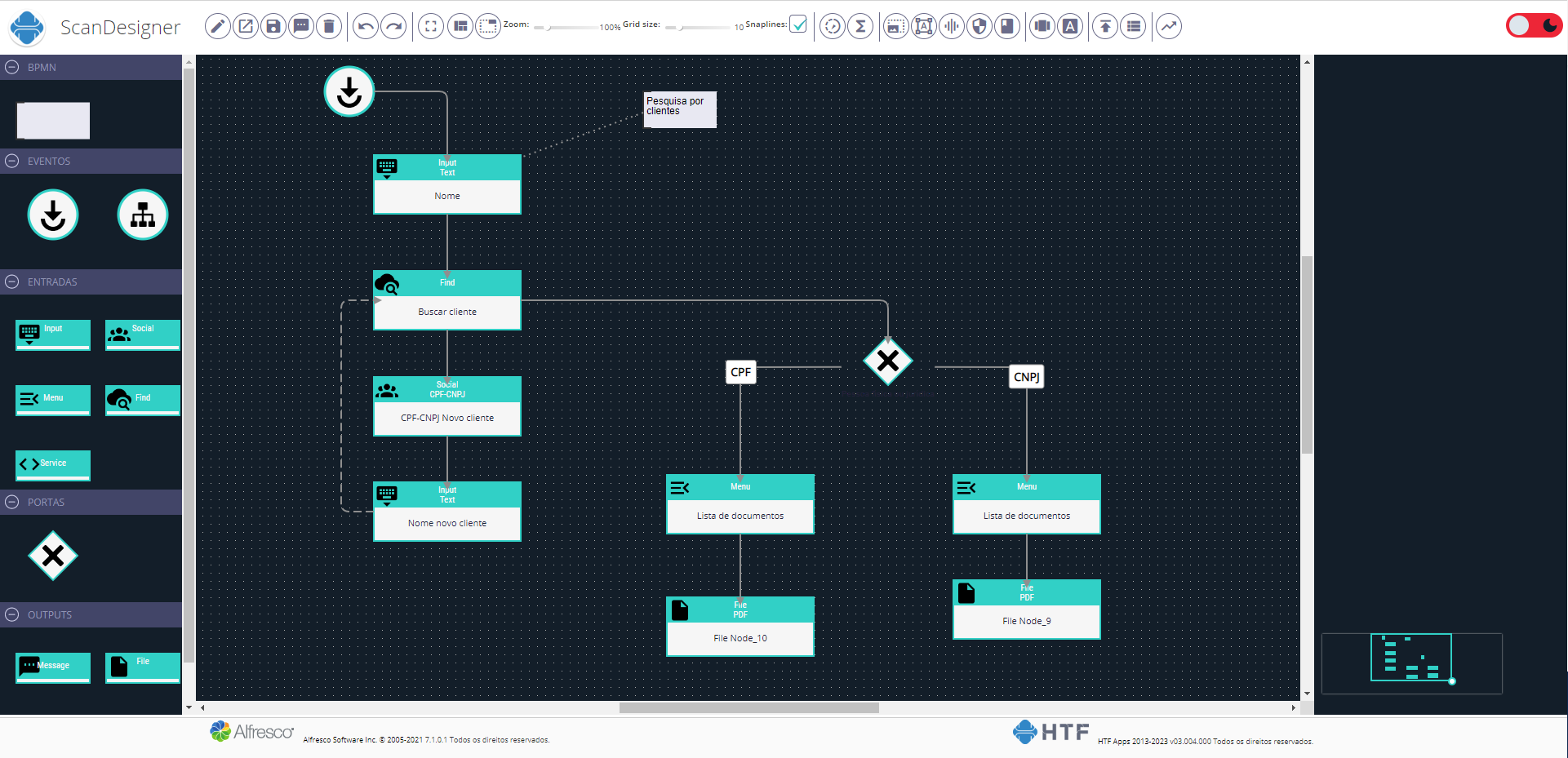Click the Pesquisa por clientes annotation
Viewport: 1568px width, 758px height.
(680, 109)
